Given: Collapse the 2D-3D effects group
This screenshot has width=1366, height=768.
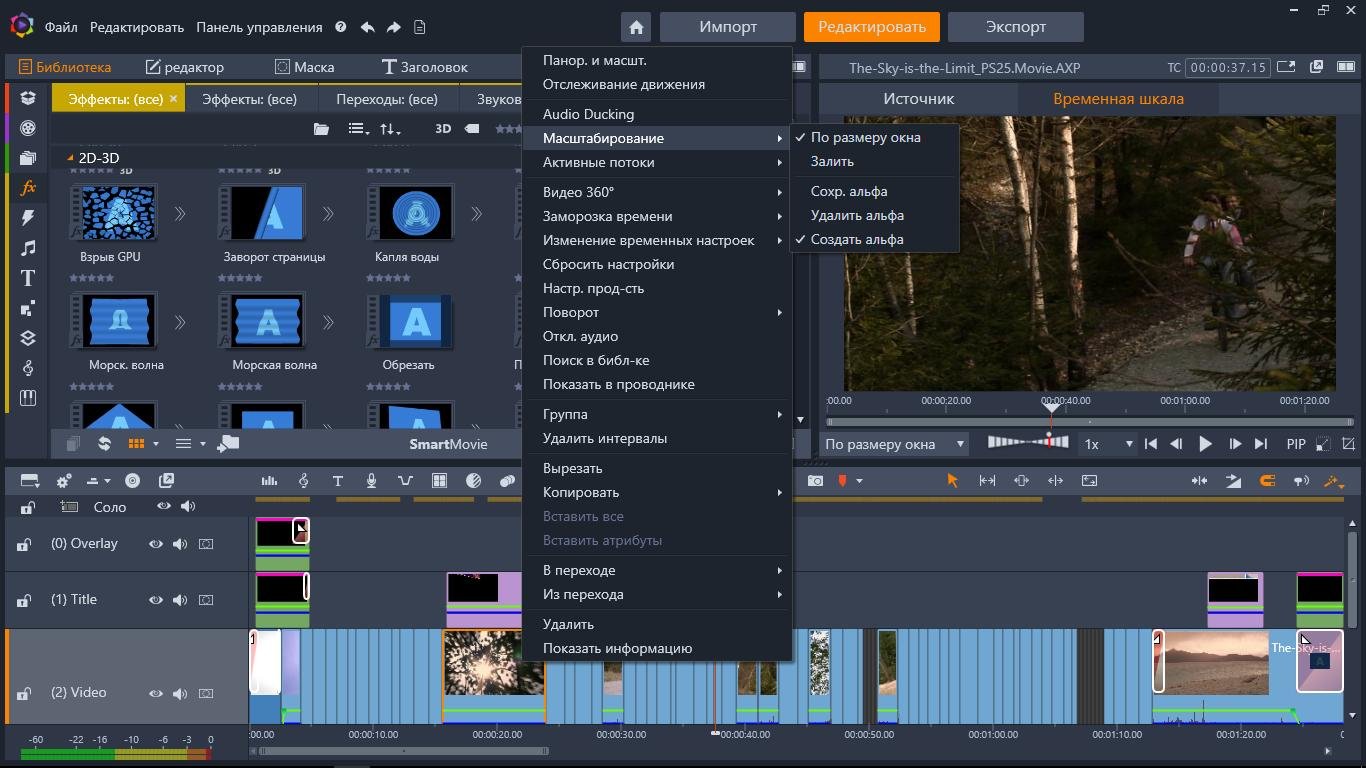Looking at the screenshot, I should click(x=71, y=158).
